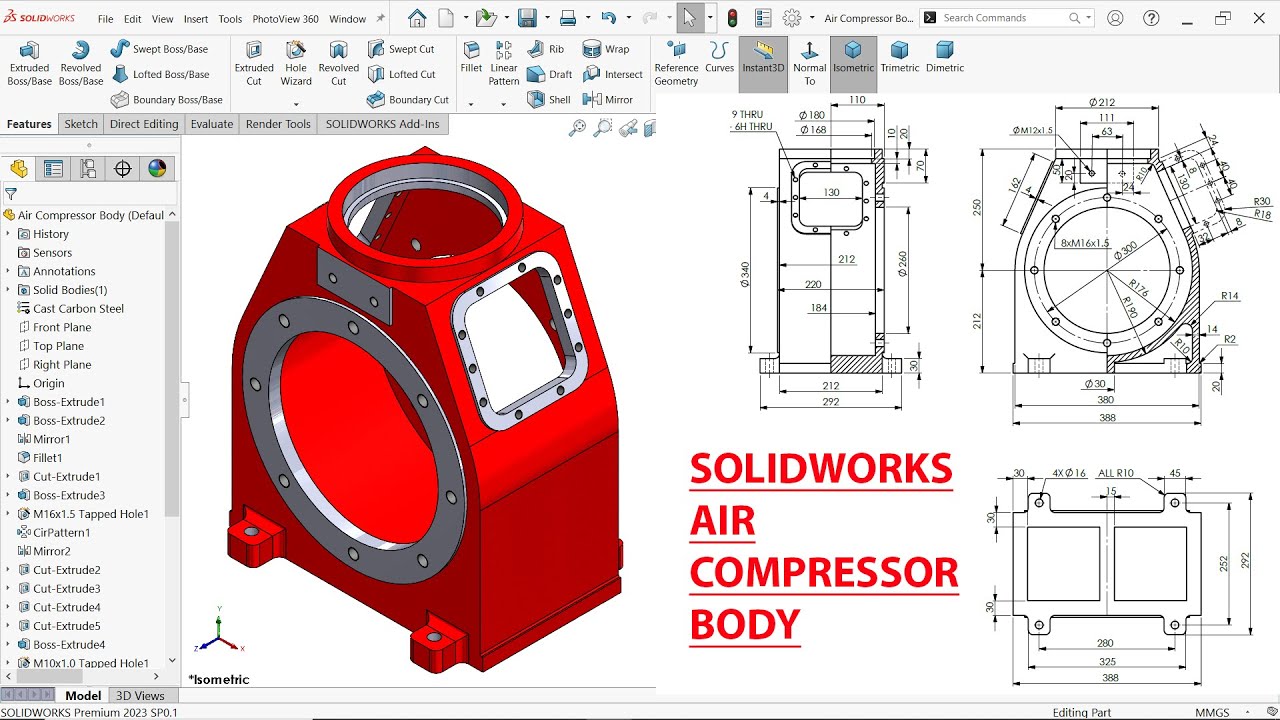Expand the Annotations tree item
Viewport: 1280px width, 720px height.
coord(9,271)
